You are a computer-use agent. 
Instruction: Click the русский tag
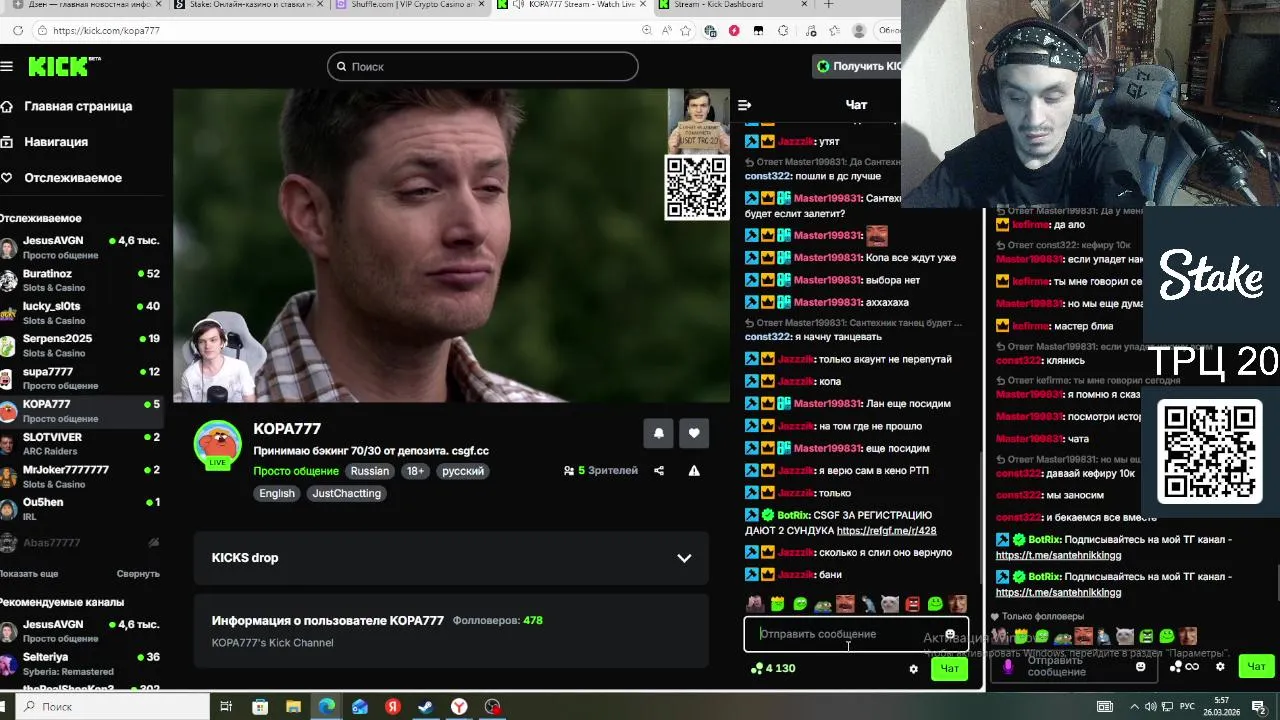[463, 471]
